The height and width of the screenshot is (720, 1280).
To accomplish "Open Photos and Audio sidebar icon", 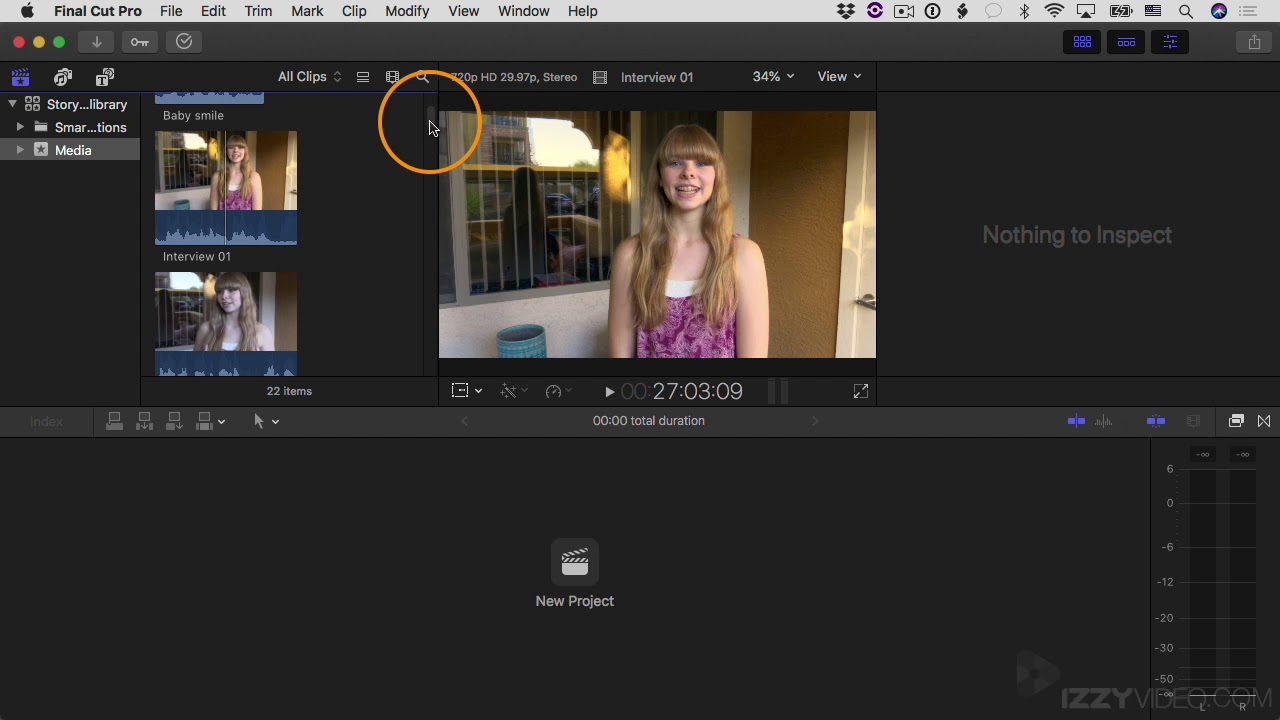I will pos(63,77).
